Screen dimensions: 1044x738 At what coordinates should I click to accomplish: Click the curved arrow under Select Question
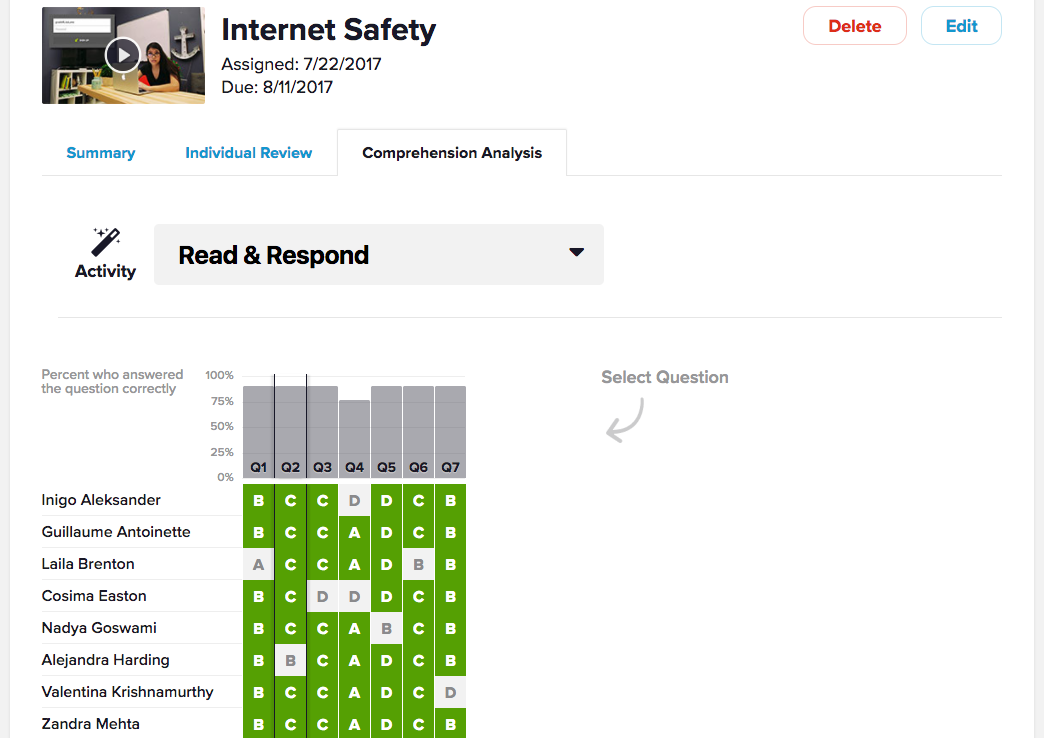tap(624, 420)
